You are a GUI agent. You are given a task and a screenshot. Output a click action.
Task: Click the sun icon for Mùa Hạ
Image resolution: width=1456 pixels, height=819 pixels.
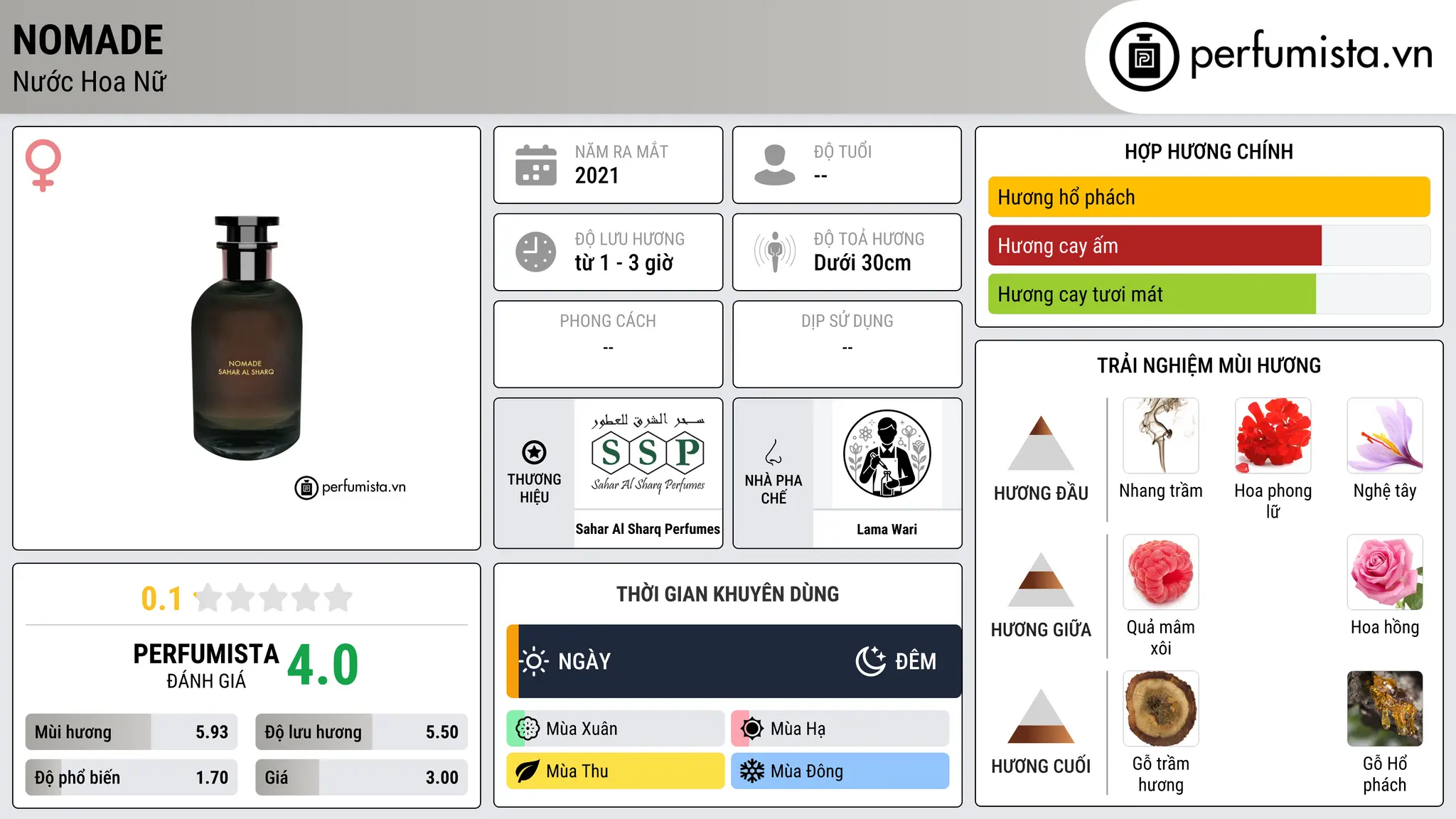(x=752, y=729)
